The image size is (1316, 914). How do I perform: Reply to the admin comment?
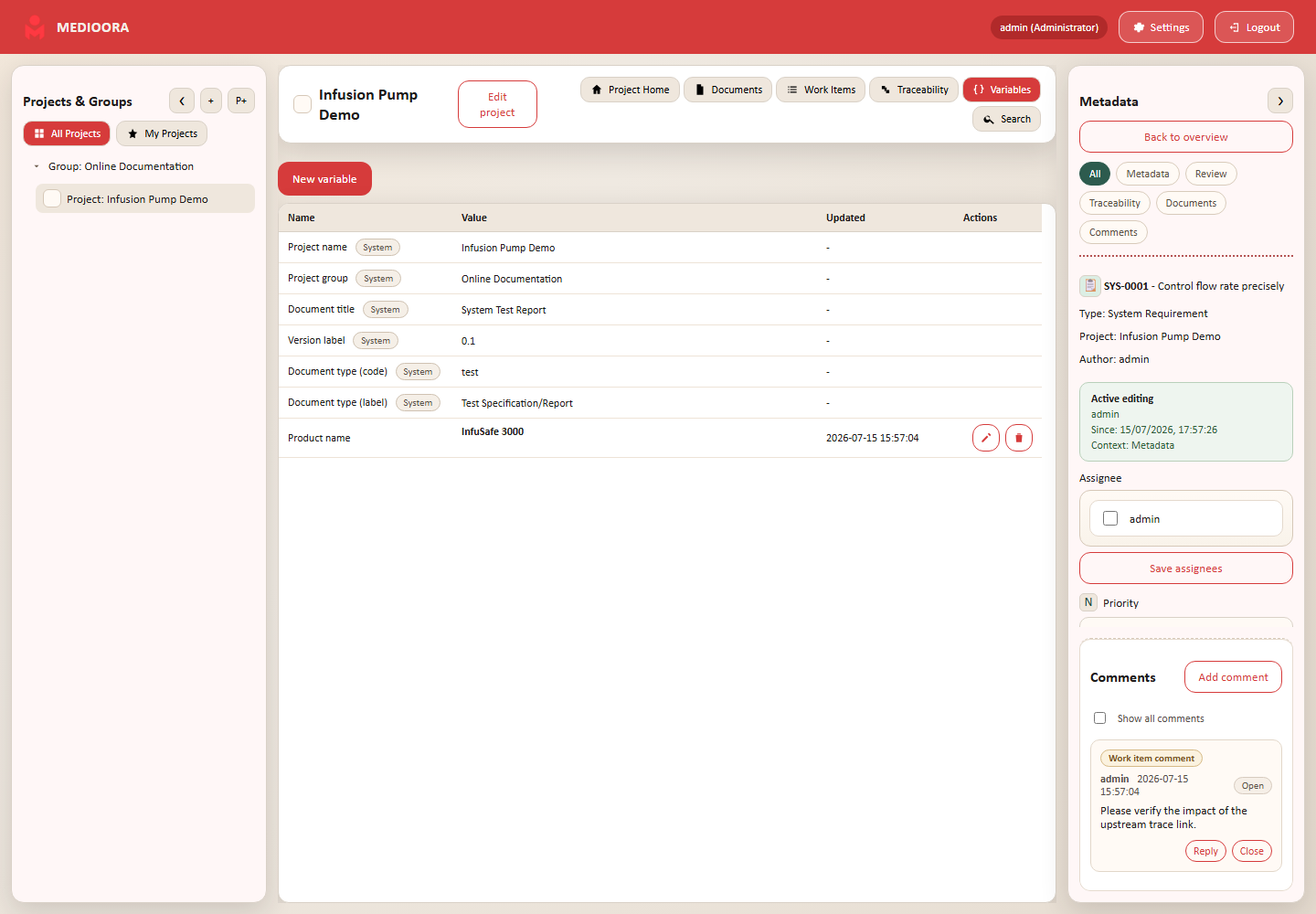pyautogui.click(x=1206, y=851)
